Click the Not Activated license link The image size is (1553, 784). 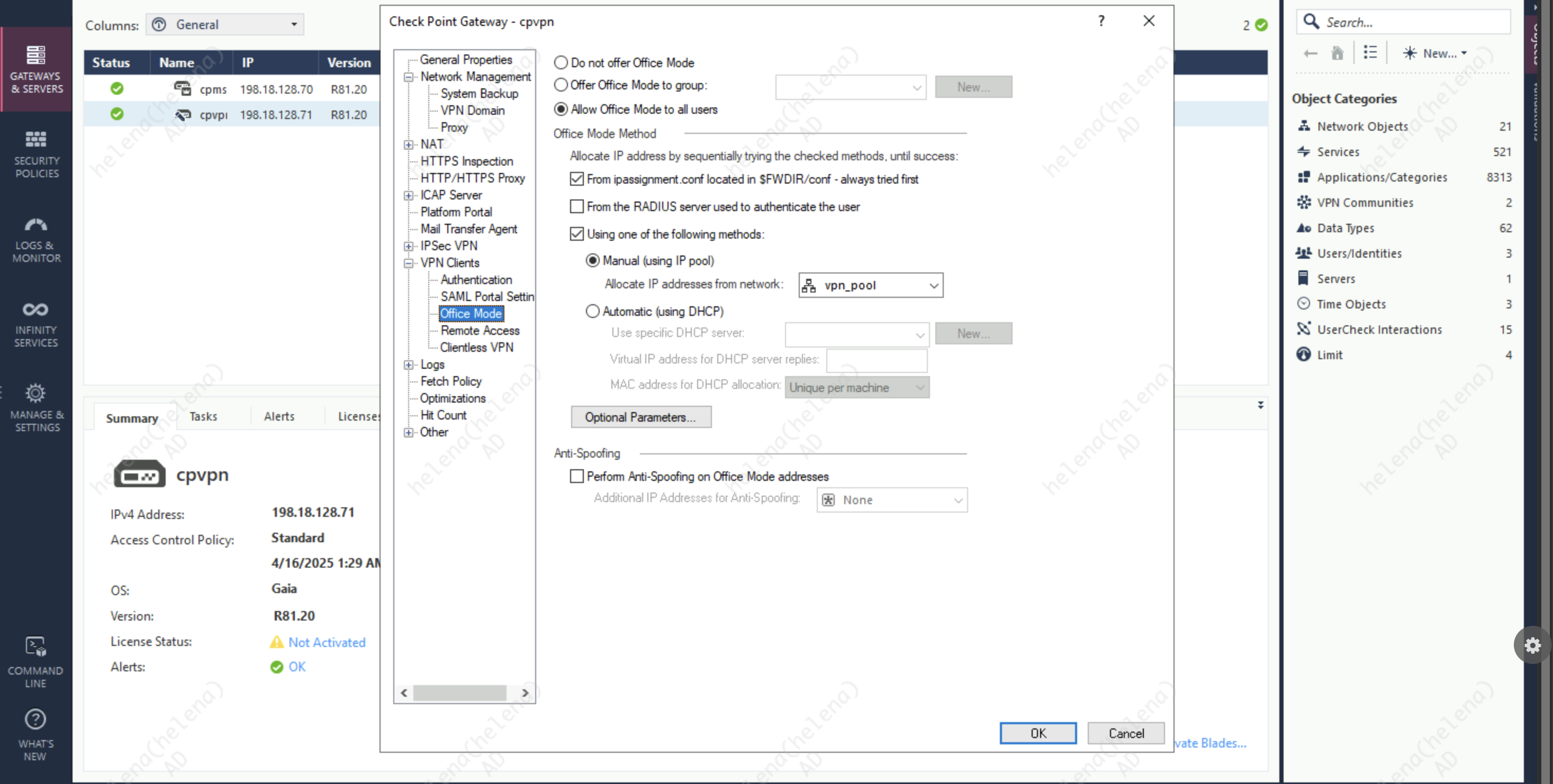tap(327, 642)
